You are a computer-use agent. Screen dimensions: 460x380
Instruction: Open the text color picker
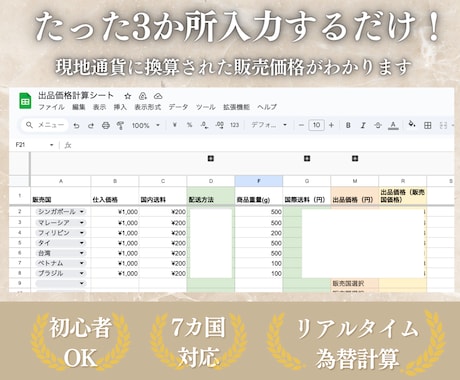(393, 125)
